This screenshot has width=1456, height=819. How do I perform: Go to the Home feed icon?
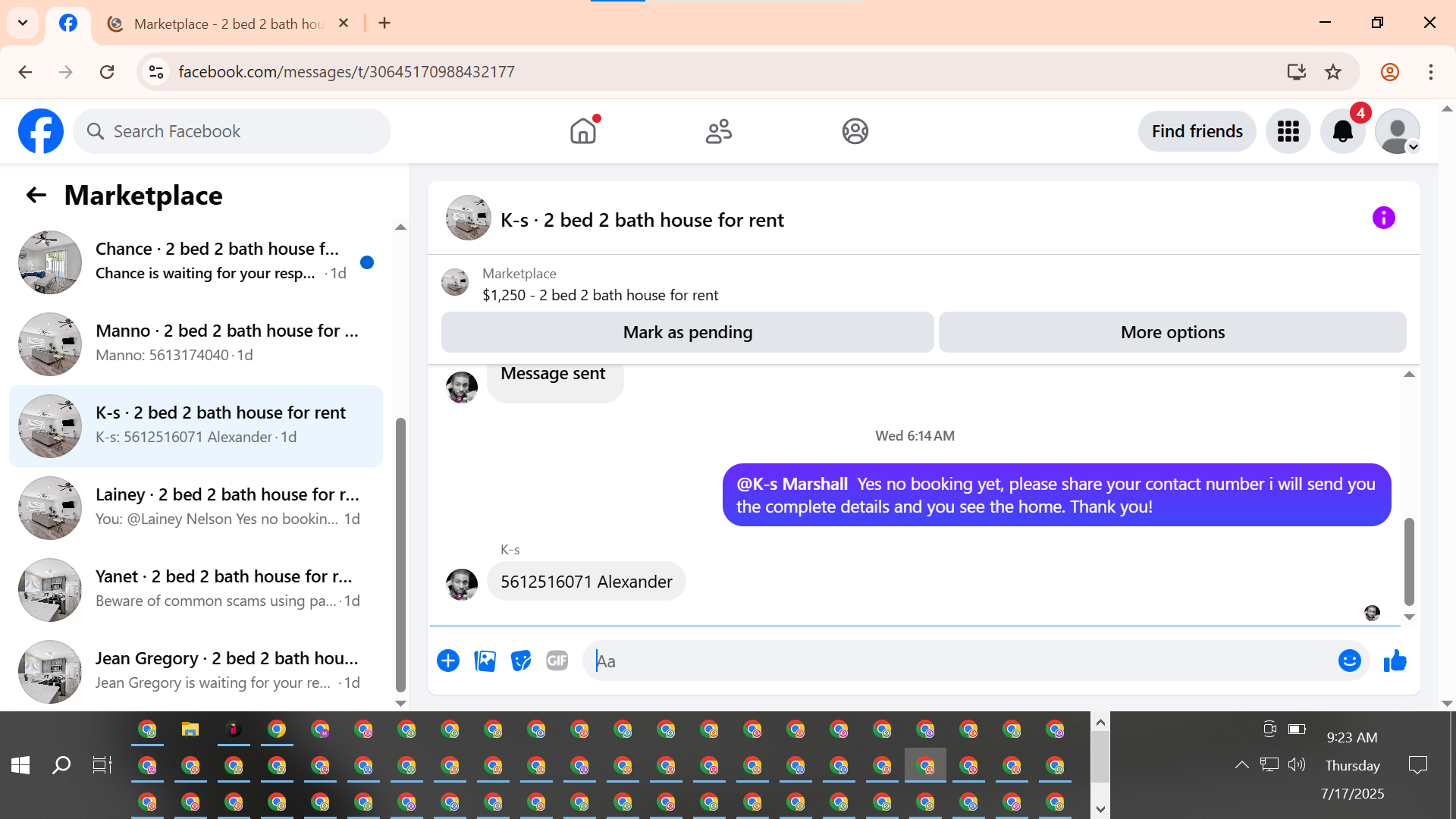tap(583, 131)
